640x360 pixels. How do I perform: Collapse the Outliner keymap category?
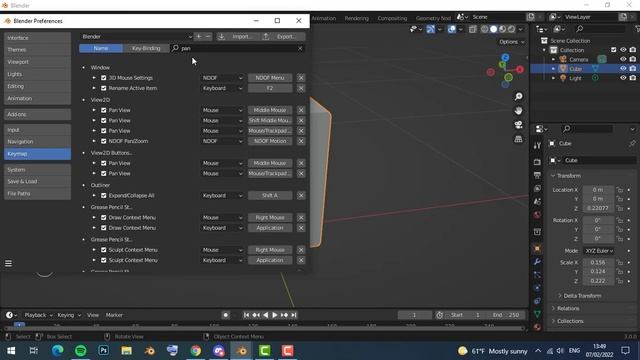84,185
